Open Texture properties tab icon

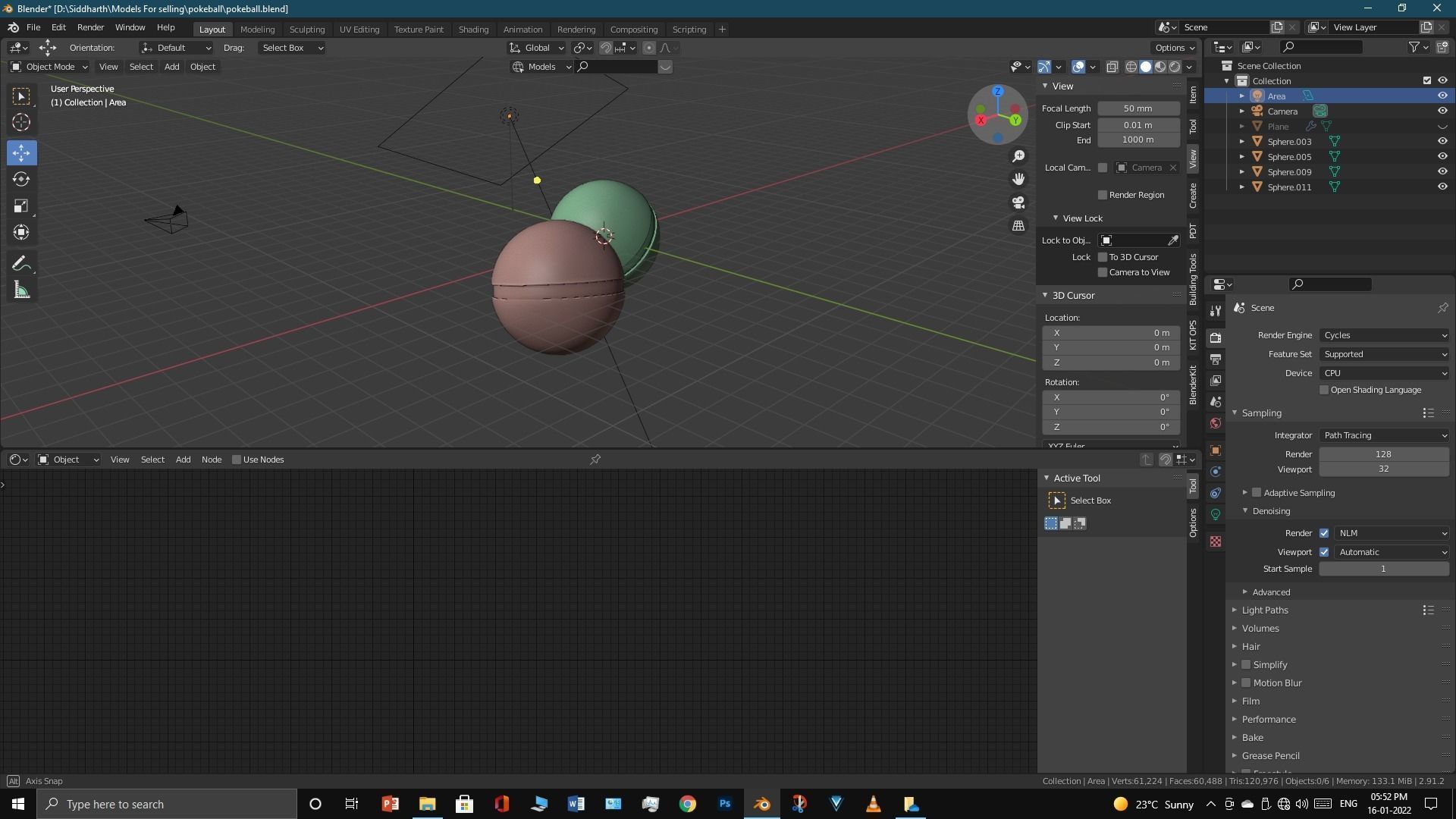[x=1216, y=541]
